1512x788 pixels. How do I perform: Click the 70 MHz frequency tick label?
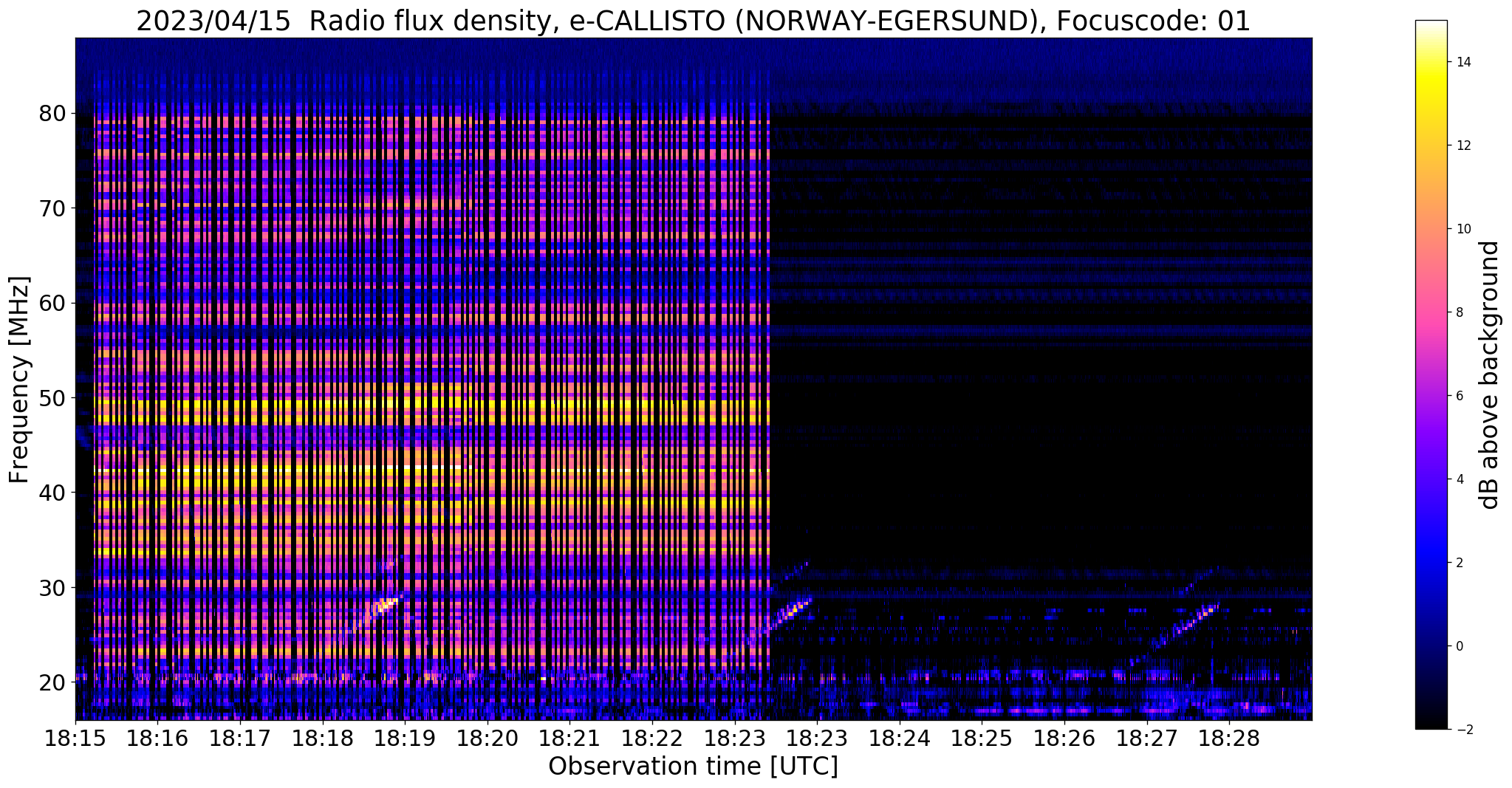pos(52,208)
